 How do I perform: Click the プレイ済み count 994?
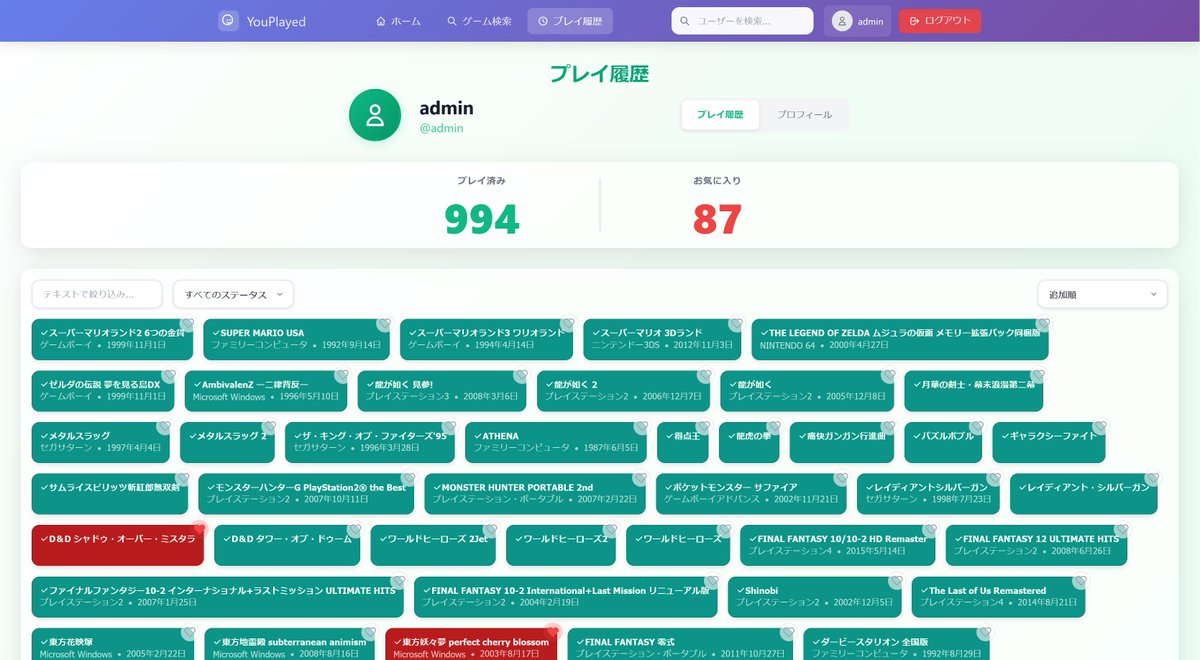481,219
